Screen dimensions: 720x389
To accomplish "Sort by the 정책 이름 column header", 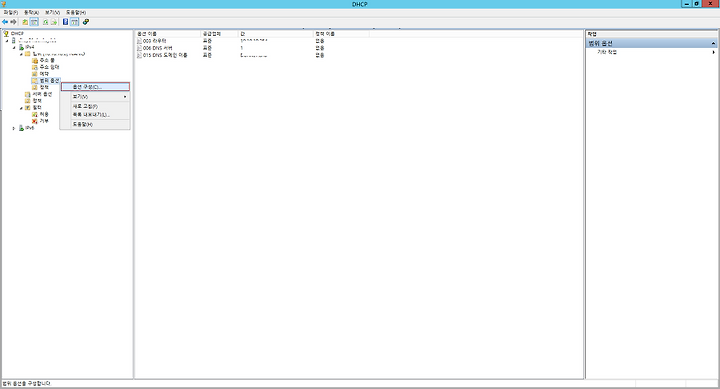I will coord(341,34).
